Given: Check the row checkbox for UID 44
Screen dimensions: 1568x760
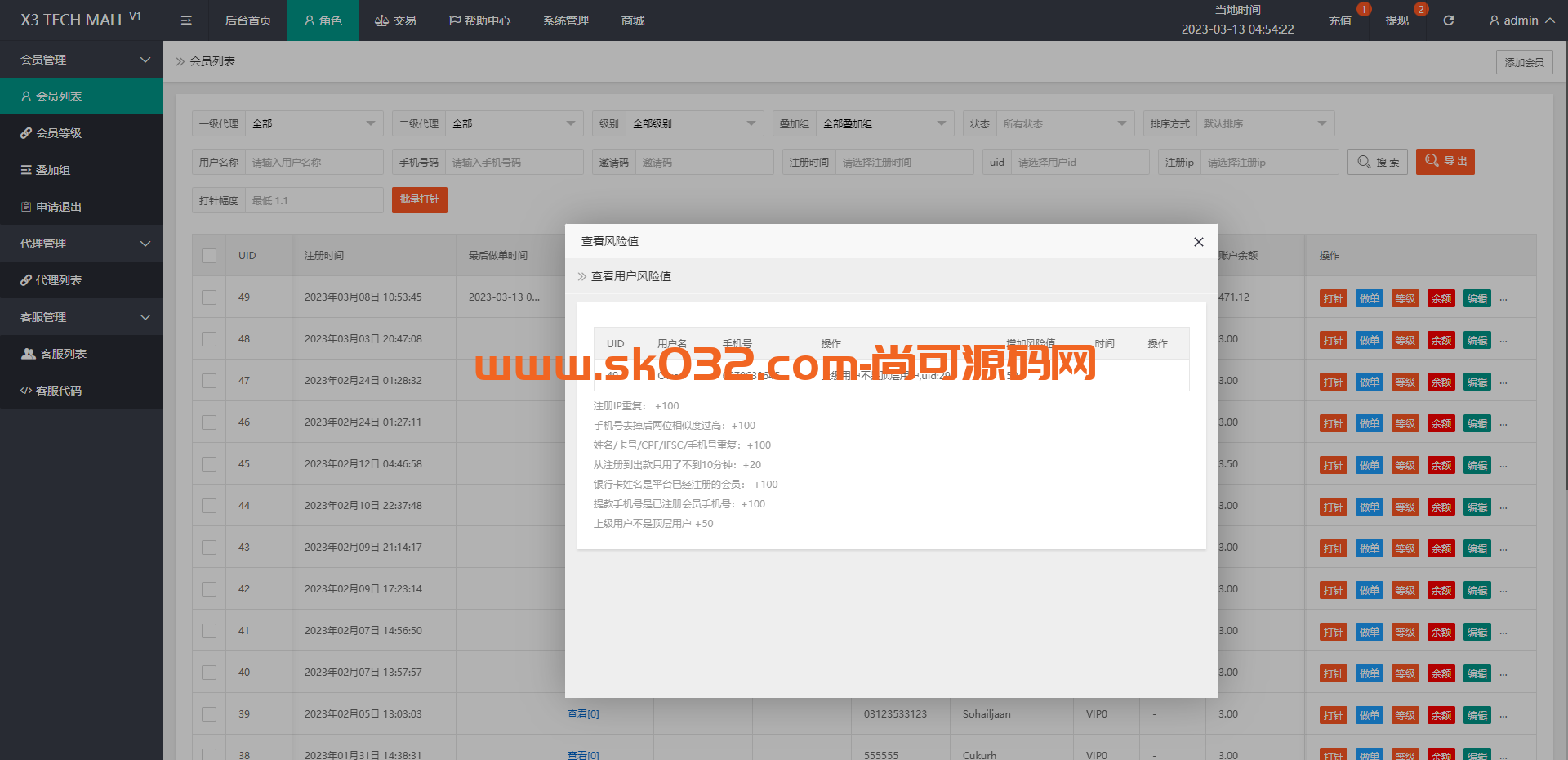Looking at the screenshot, I should coord(209,506).
